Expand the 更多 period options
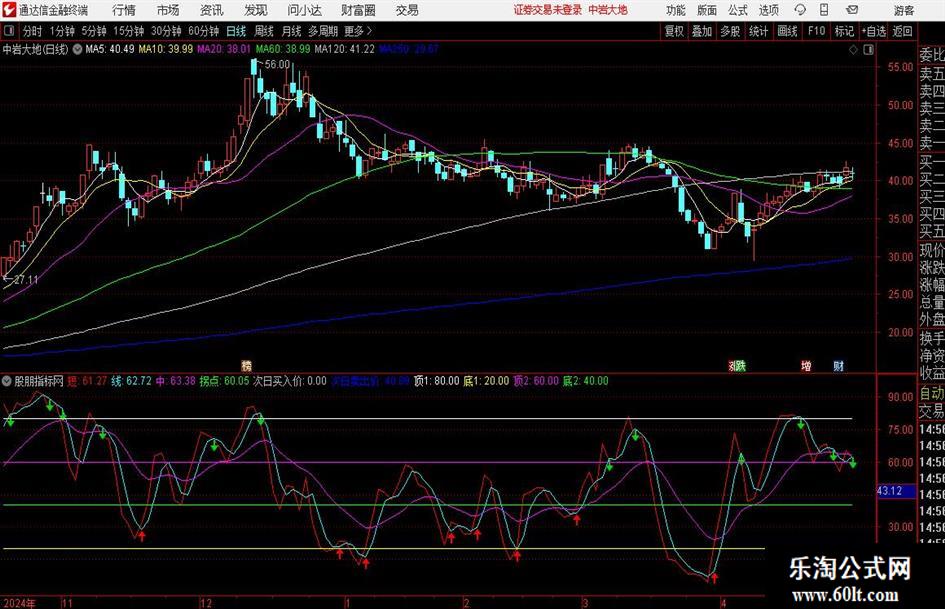945x609 pixels. coord(358,31)
